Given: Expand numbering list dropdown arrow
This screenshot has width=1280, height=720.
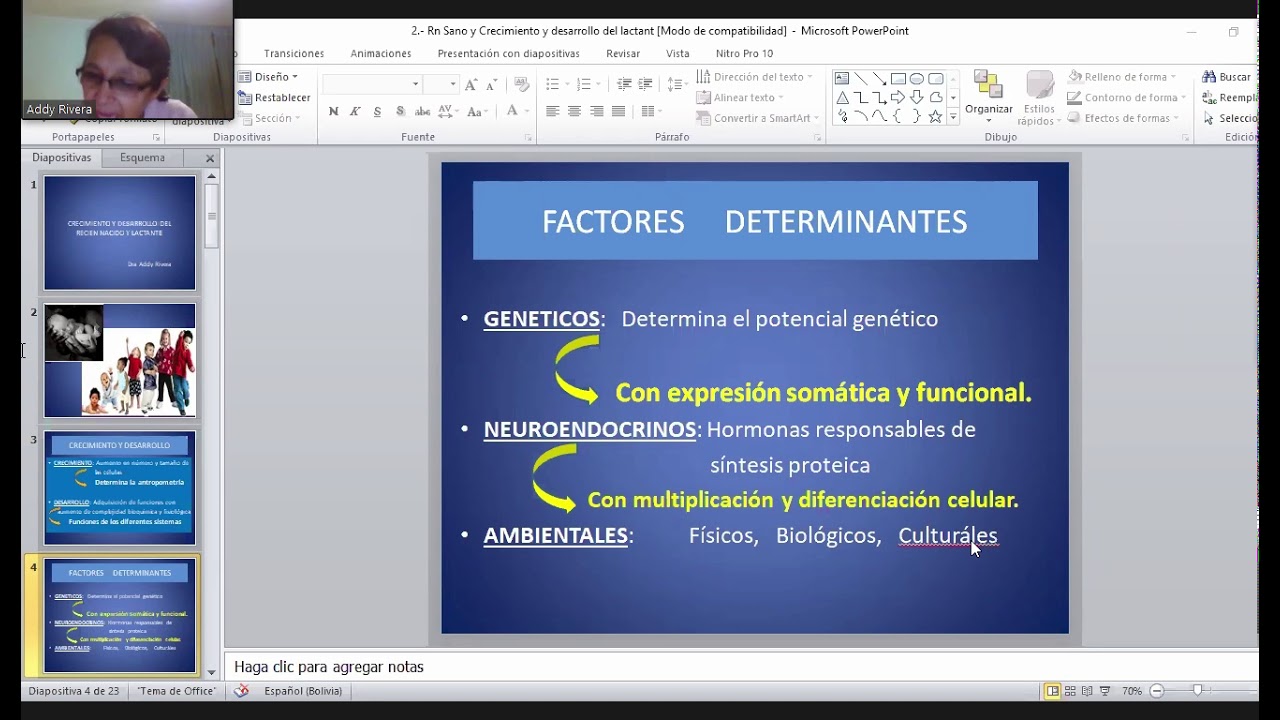Looking at the screenshot, I should click(x=599, y=84).
